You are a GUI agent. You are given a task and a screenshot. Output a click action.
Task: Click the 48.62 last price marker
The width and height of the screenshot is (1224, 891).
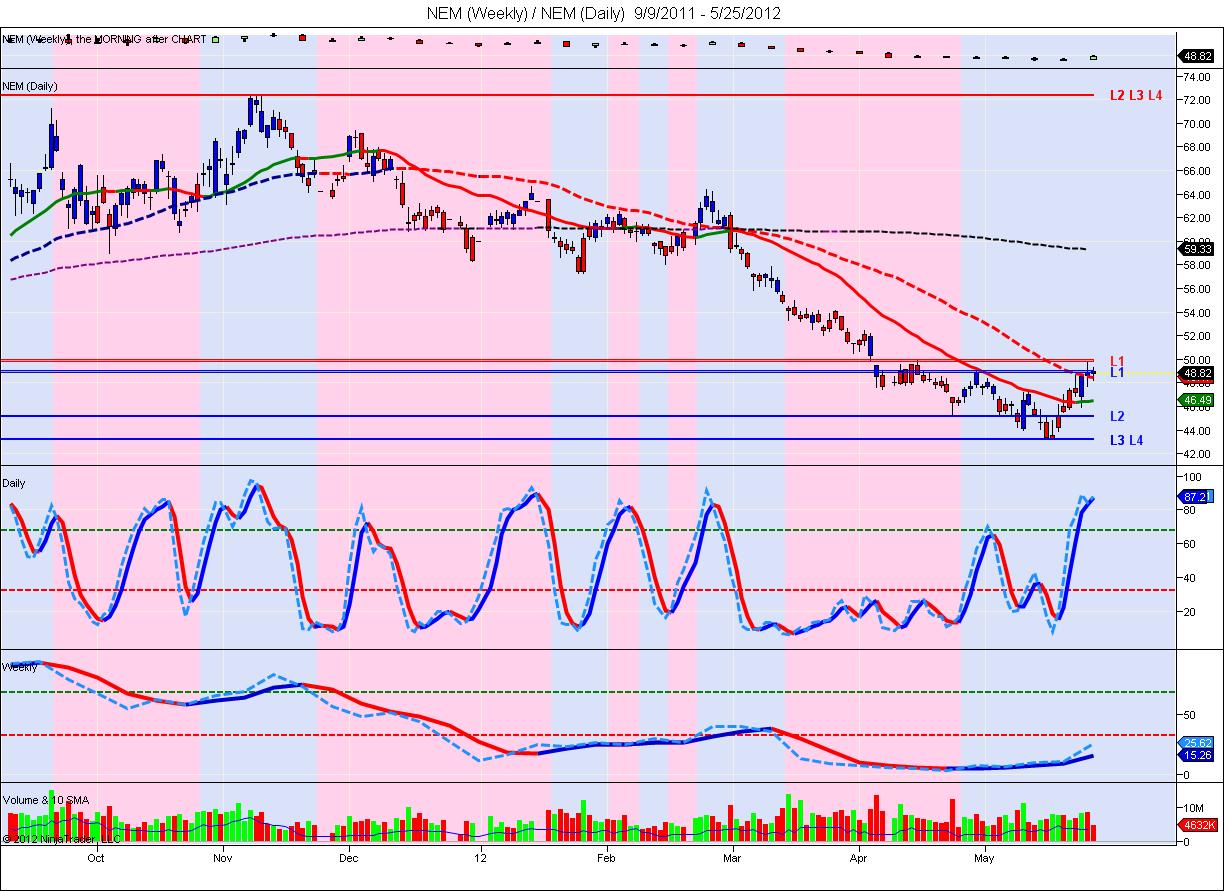tap(1196, 372)
